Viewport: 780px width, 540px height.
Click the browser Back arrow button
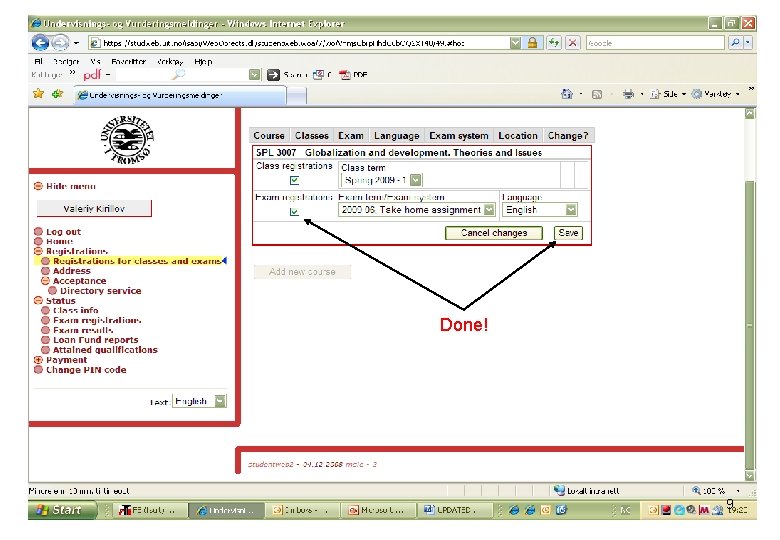click(40, 43)
